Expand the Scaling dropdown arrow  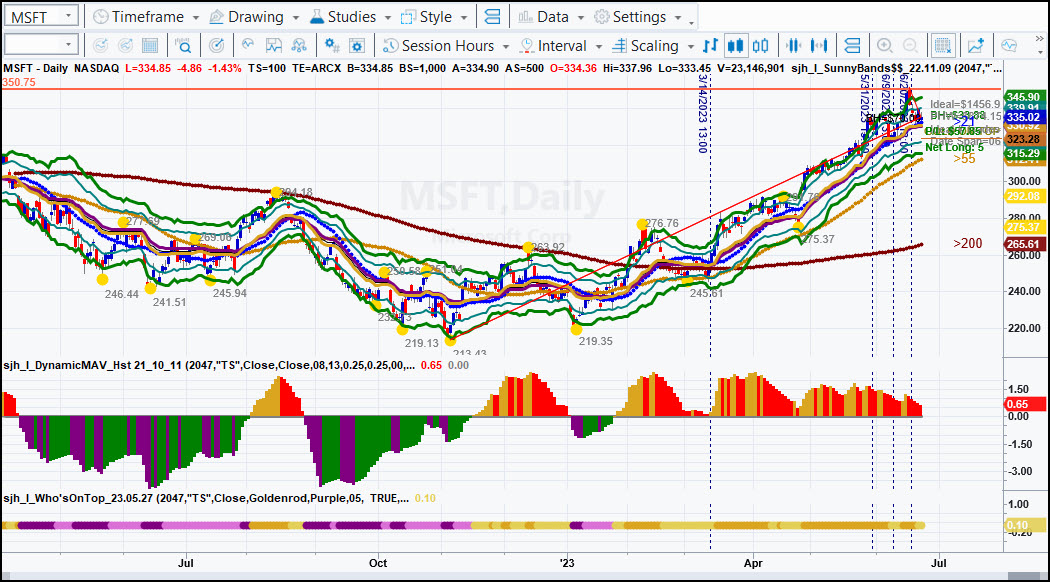point(690,46)
